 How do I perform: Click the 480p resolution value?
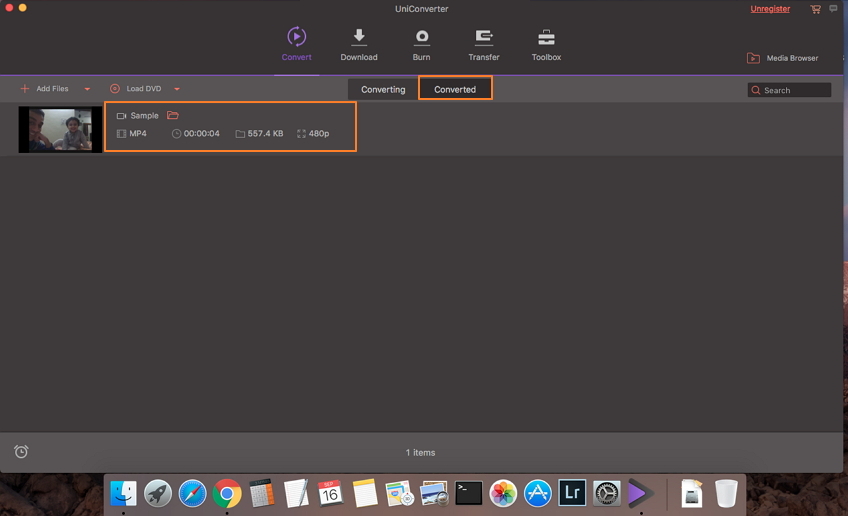click(319, 134)
